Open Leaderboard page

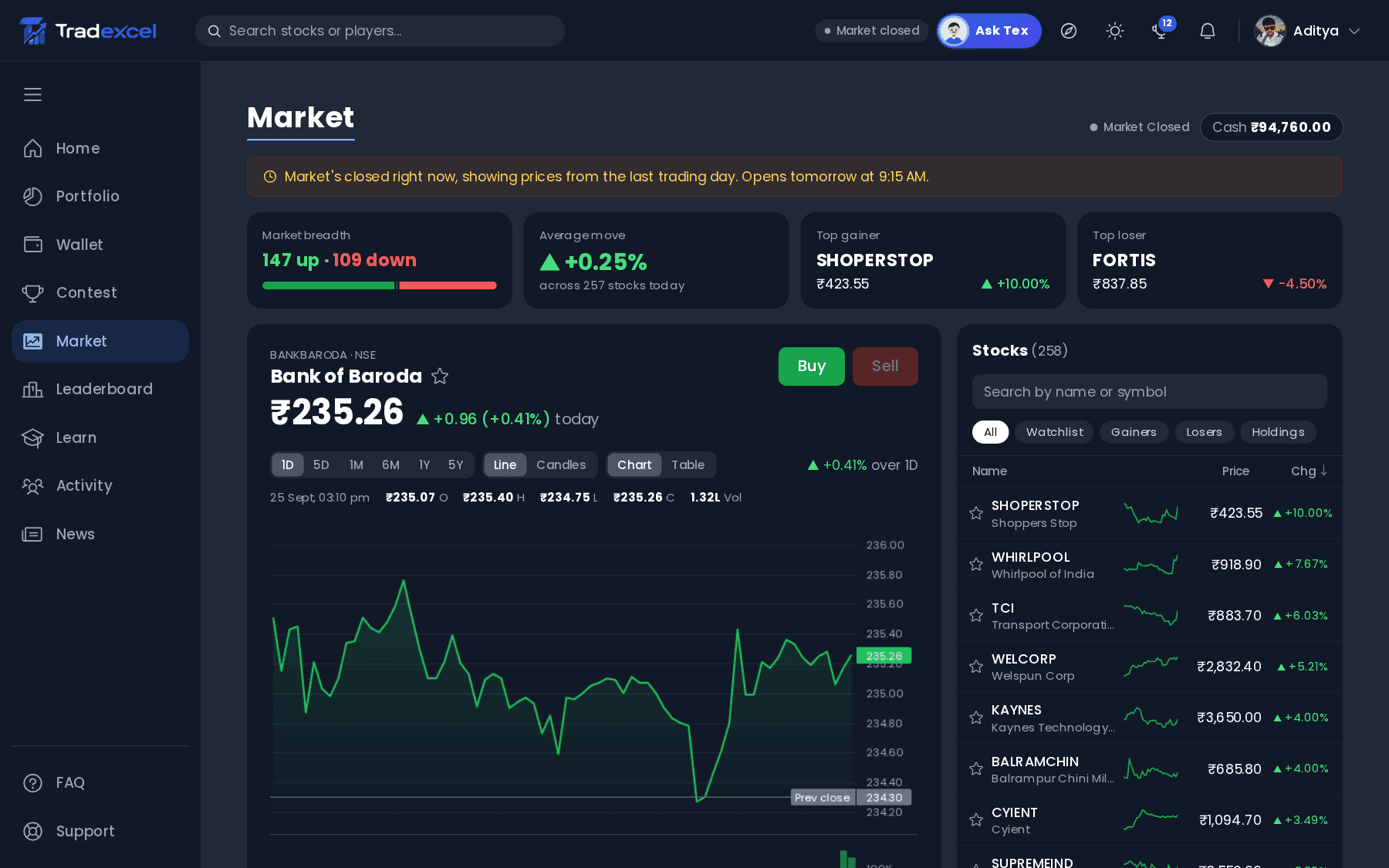[100, 389]
